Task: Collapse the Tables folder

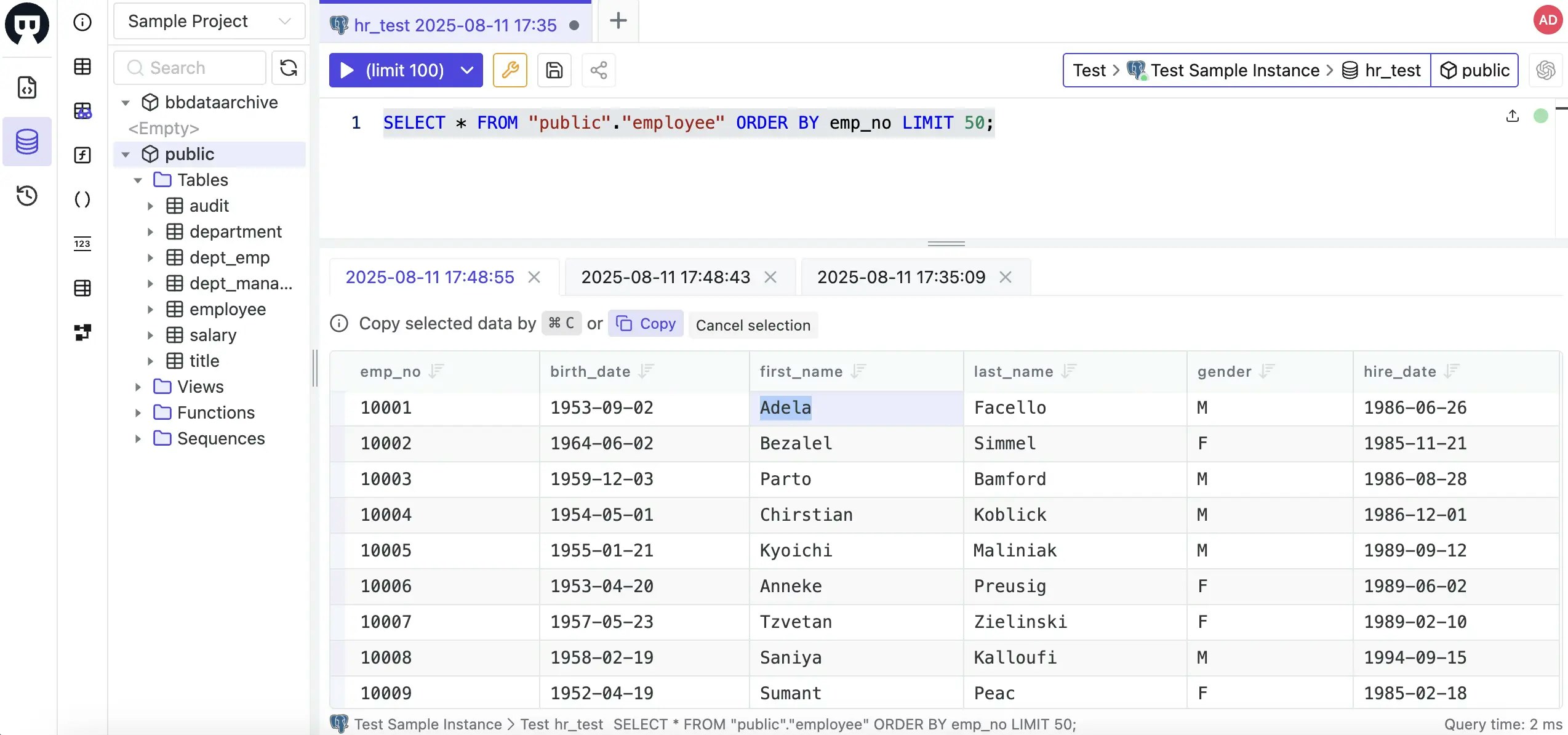Action: (138, 180)
